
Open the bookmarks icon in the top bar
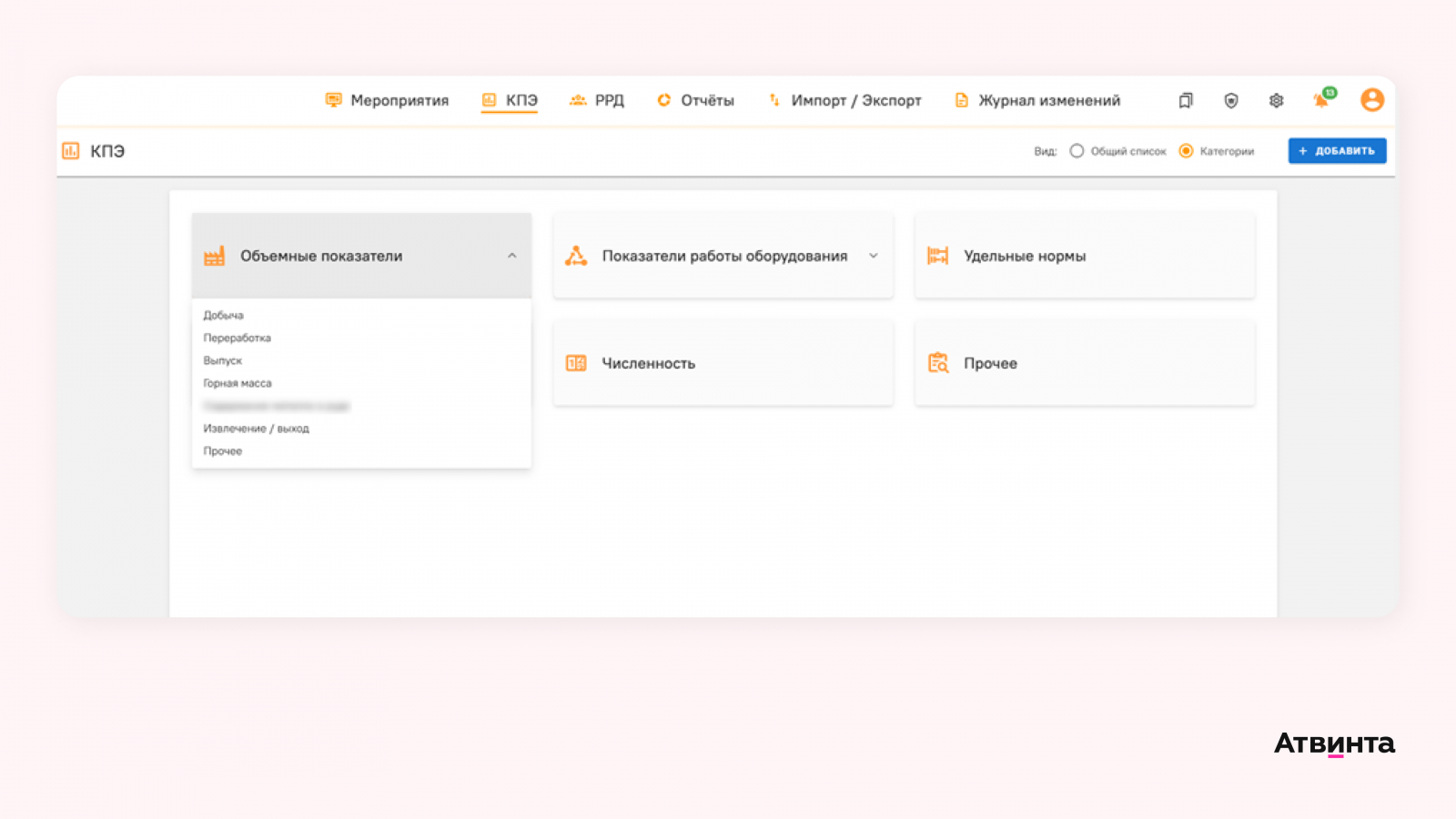(x=1185, y=100)
